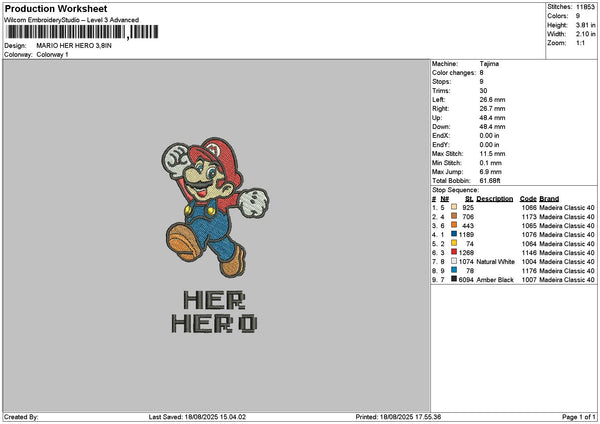Click the code 1065 color swatch

[454, 225]
